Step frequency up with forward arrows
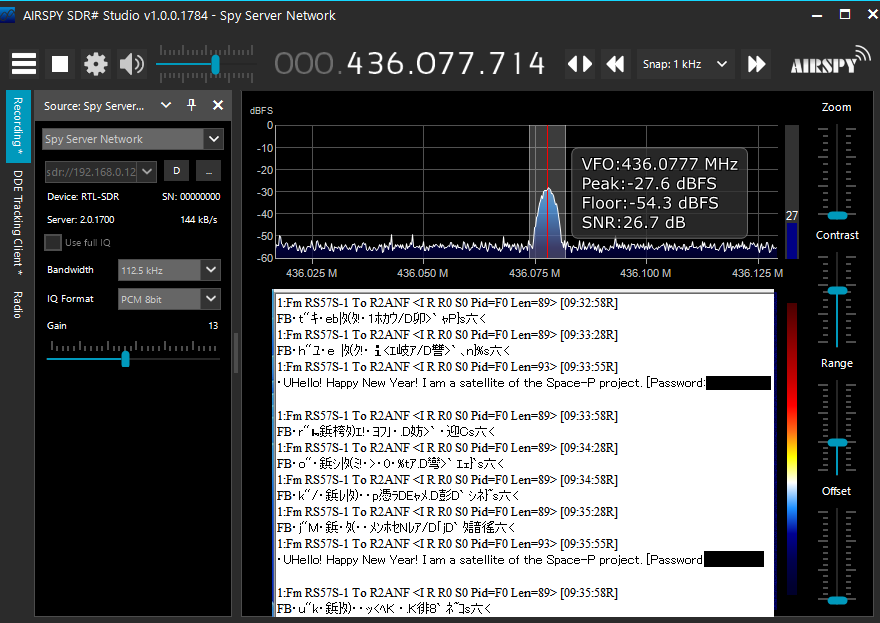The height and width of the screenshot is (623, 880). click(757, 64)
